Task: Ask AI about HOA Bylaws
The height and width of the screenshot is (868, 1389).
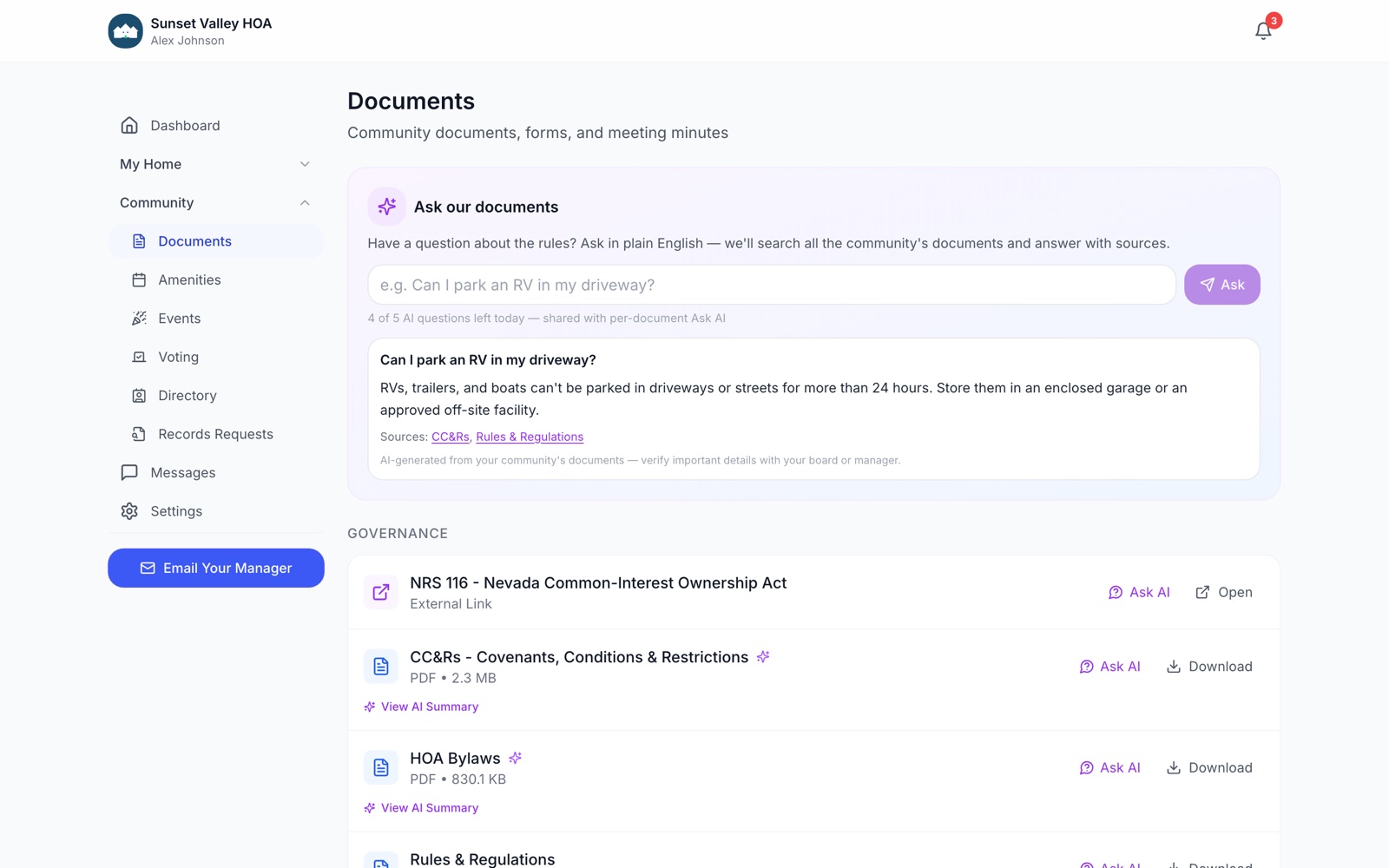Action: coord(1109,767)
